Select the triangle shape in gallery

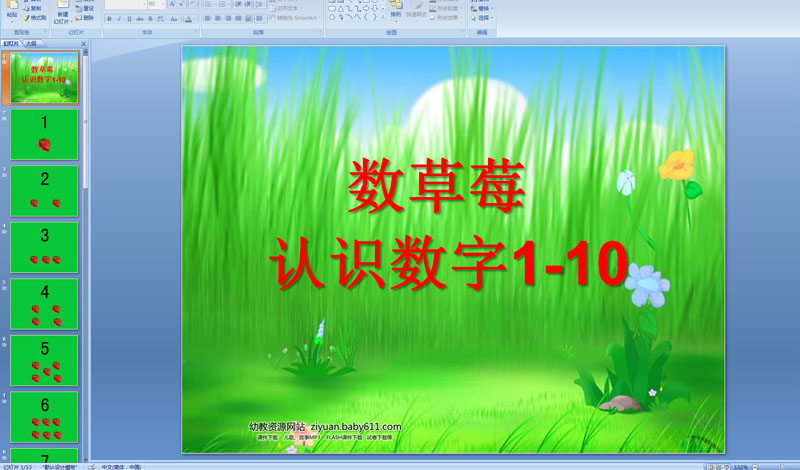coord(341,9)
